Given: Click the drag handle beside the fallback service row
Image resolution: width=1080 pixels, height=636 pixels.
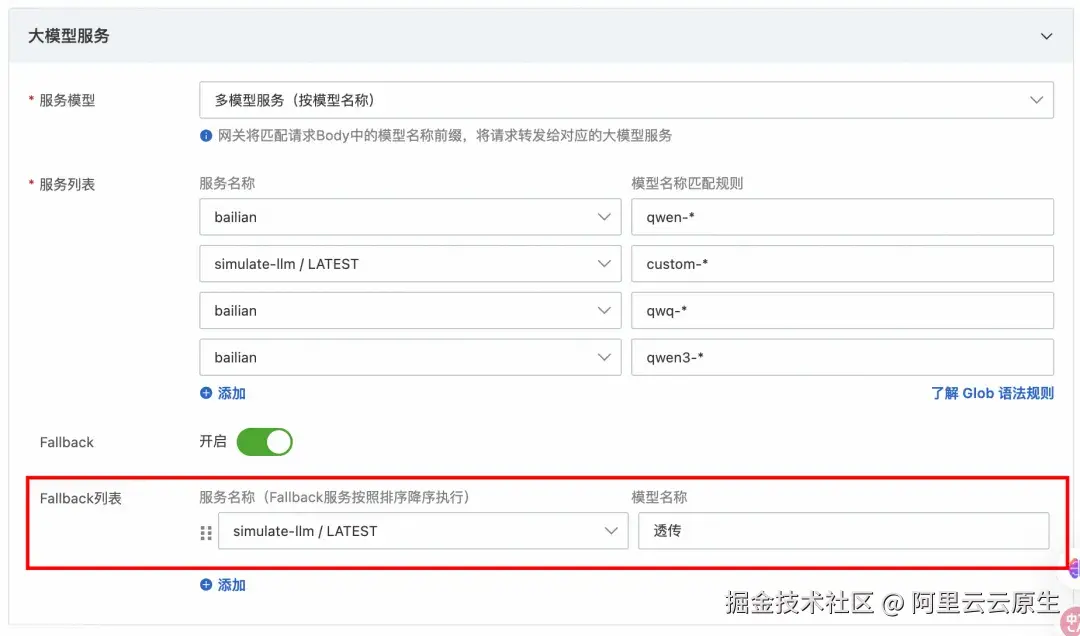Looking at the screenshot, I should click(206, 532).
